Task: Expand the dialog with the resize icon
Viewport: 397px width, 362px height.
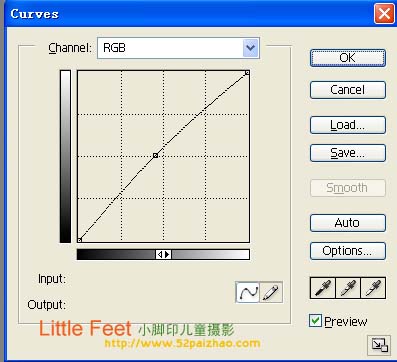Action: (x=379, y=345)
